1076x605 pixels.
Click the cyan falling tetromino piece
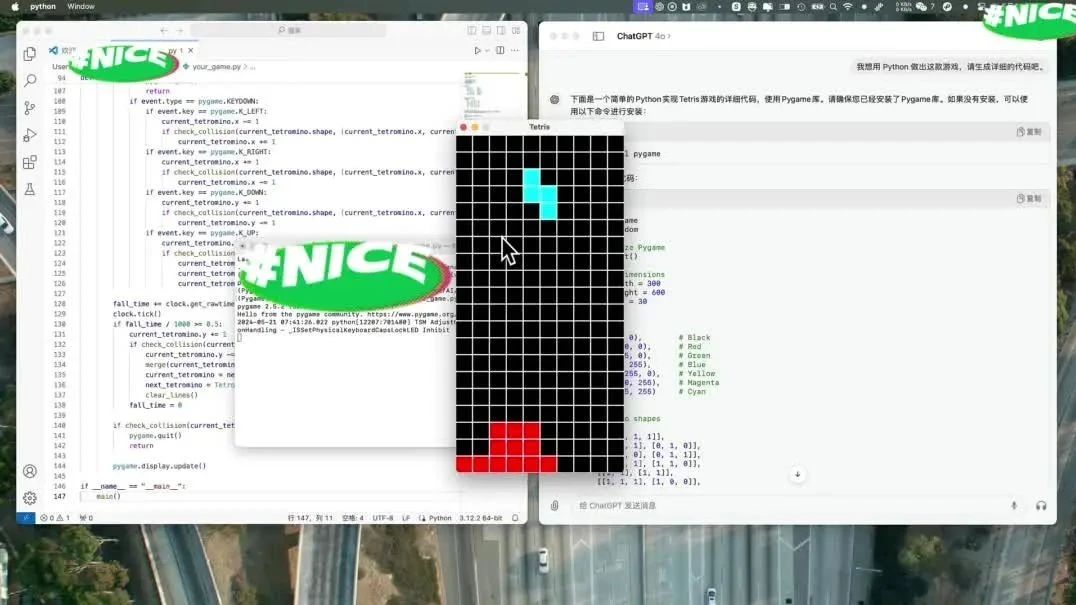coord(540,194)
